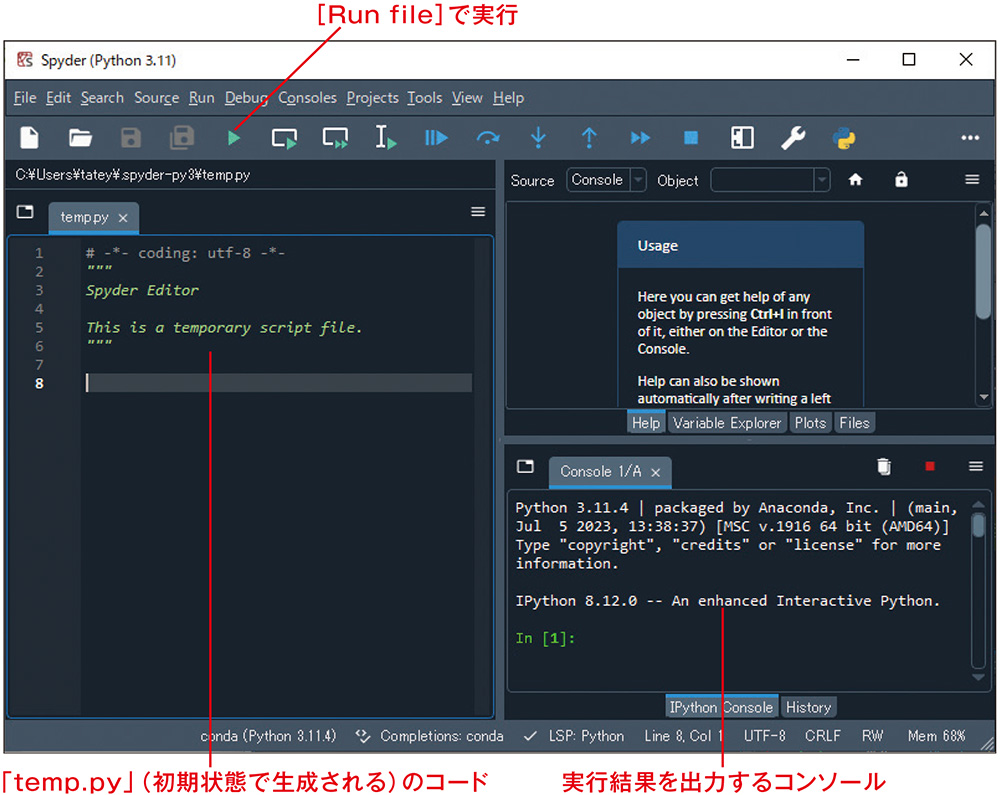Show more toolbar items with ellipsis

pyautogui.click(x=970, y=138)
